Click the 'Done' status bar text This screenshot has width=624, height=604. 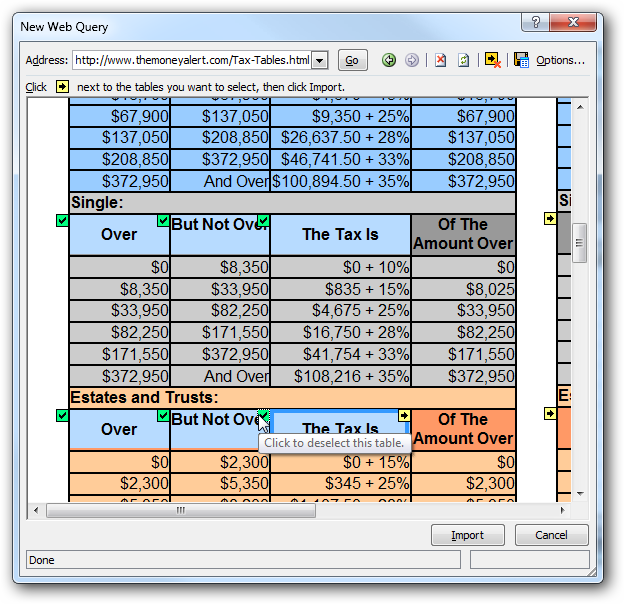click(x=42, y=560)
